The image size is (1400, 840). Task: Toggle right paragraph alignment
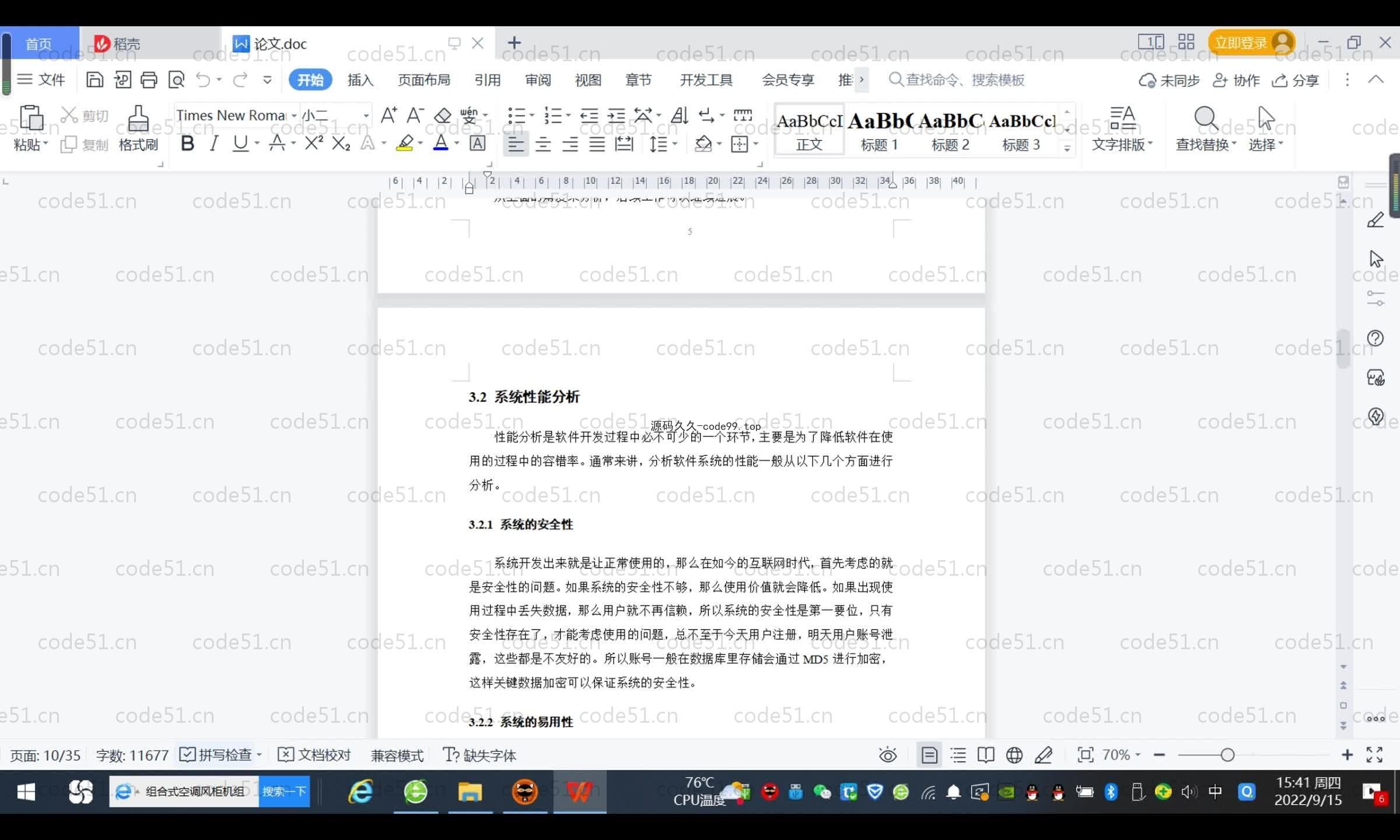[570, 143]
